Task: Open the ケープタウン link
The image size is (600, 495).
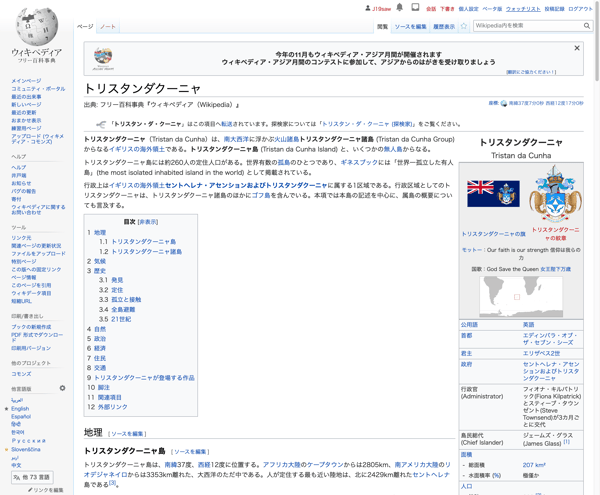Action: (325, 465)
